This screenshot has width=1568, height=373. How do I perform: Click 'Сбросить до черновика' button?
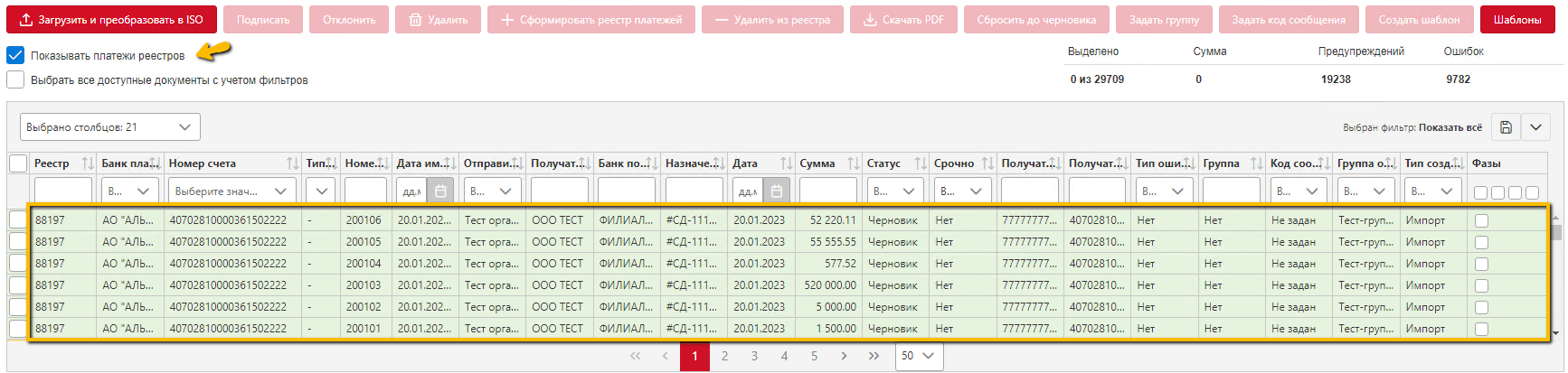pos(1036,19)
